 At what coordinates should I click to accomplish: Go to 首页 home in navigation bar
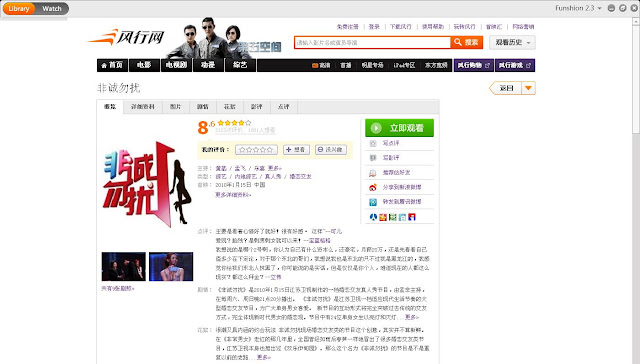tap(112, 65)
